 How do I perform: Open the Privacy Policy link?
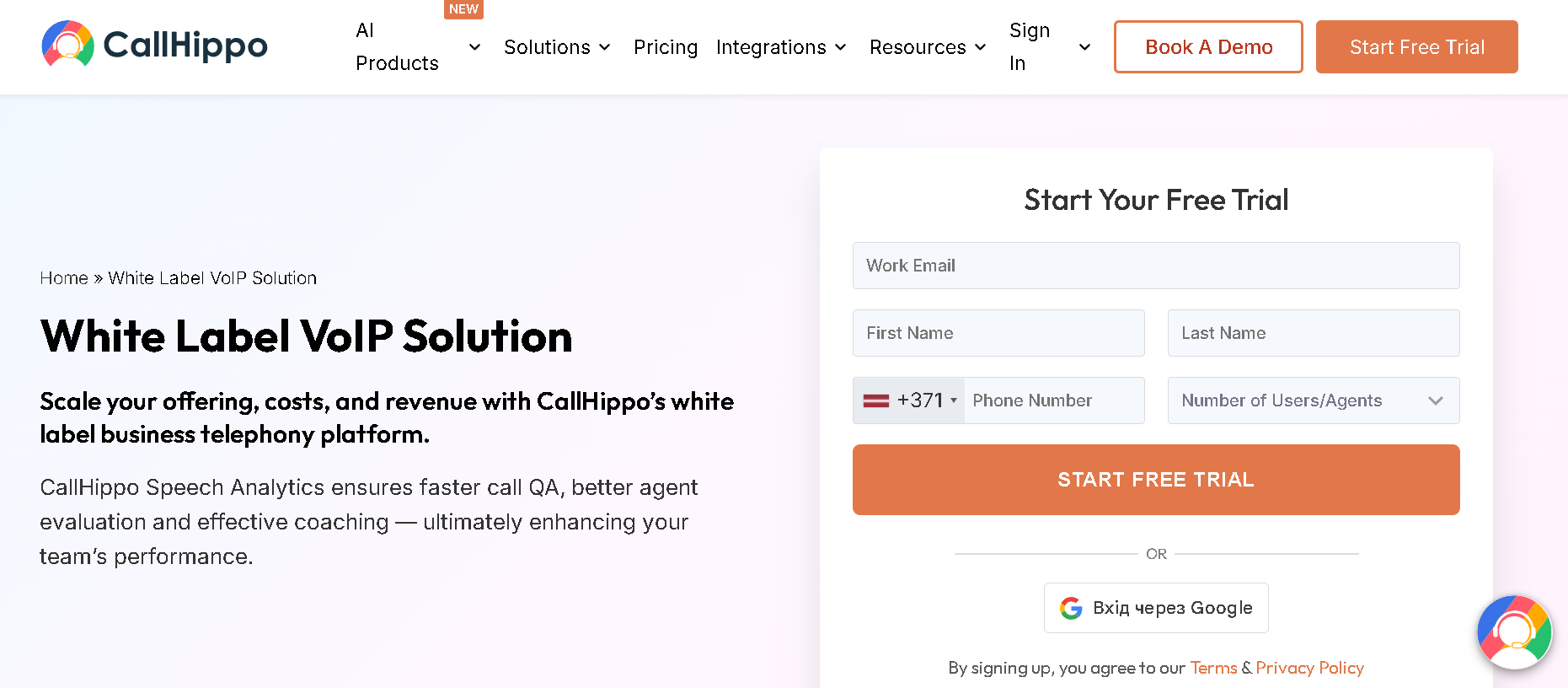coord(1309,668)
